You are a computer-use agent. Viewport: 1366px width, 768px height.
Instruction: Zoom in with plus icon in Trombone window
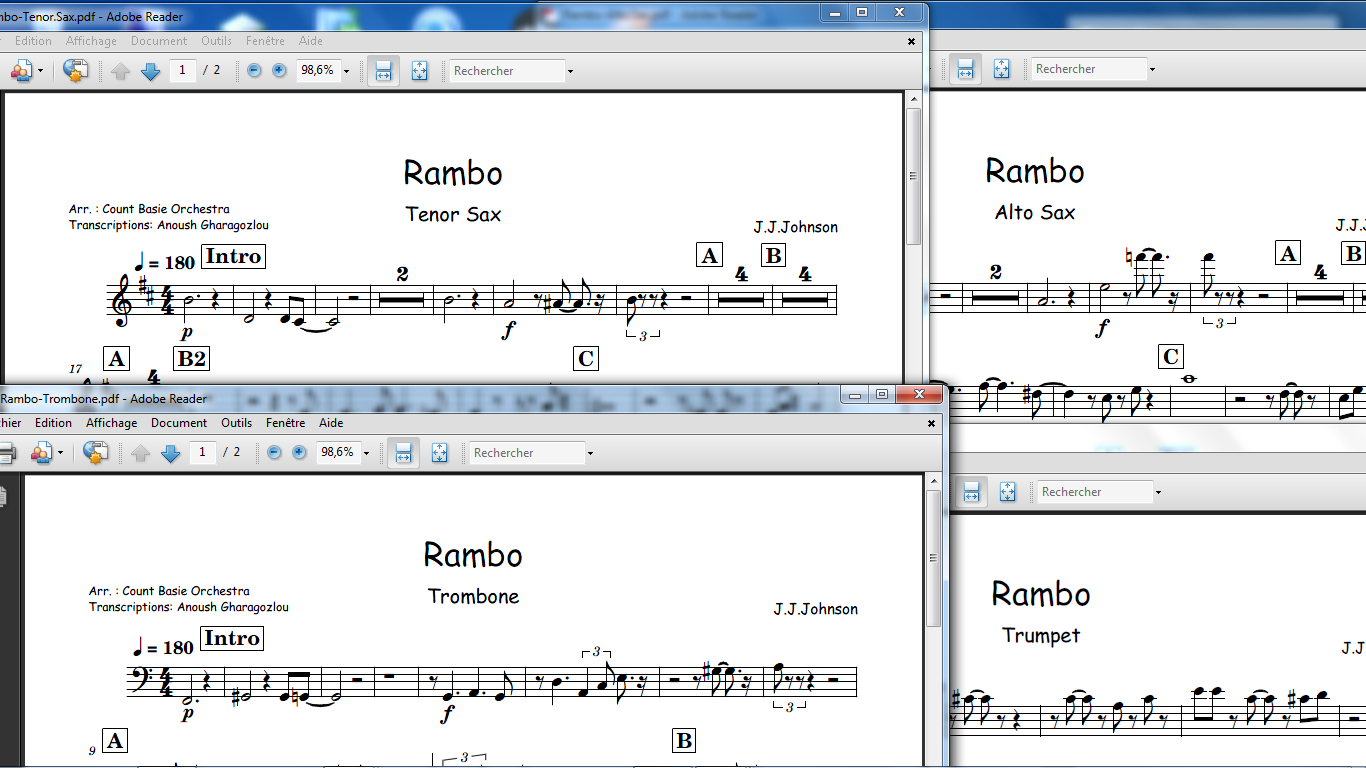(x=299, y=452)
